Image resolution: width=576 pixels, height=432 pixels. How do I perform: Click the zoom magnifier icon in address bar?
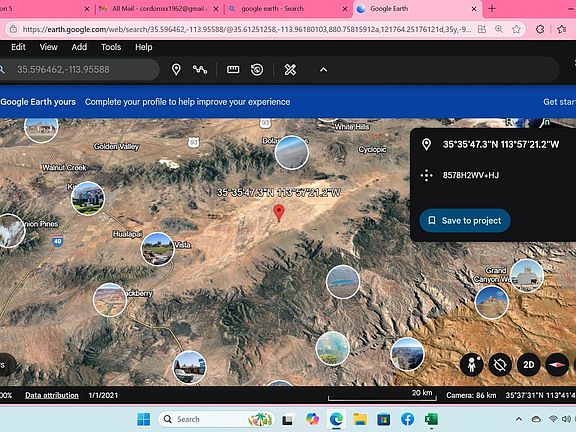coord(499,29)
